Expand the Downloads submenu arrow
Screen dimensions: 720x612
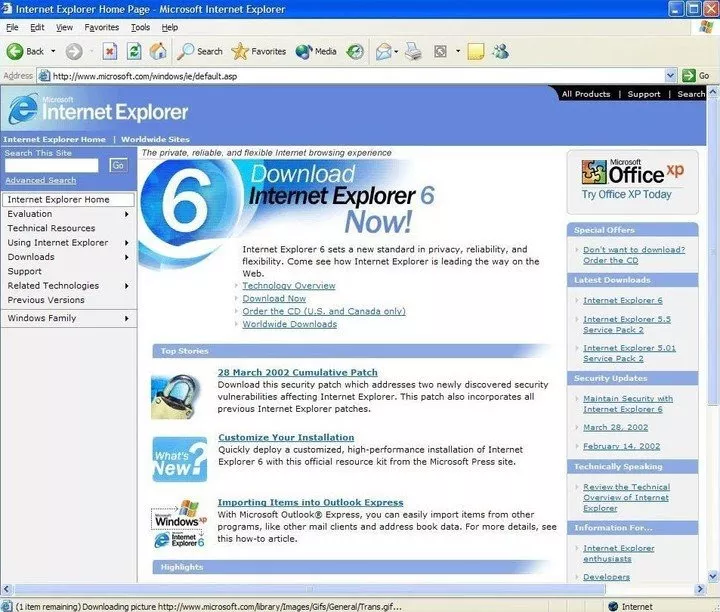click(x=127, y=257)
